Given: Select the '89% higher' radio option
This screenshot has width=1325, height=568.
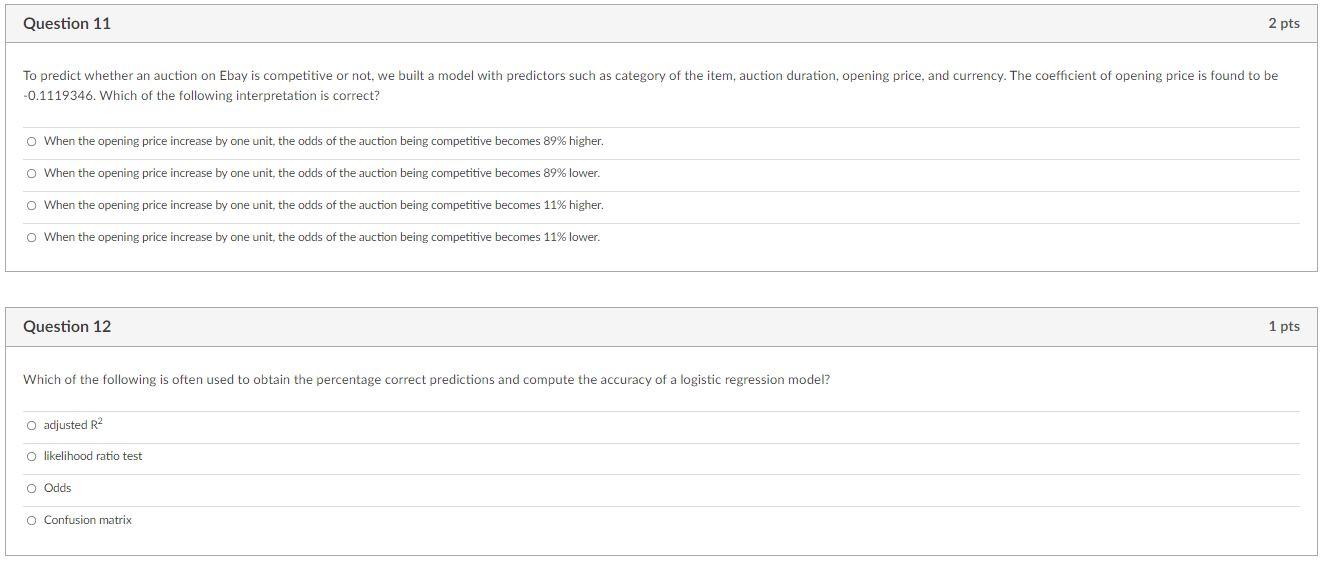Looking at the screenshot, I should click(32, 142).
